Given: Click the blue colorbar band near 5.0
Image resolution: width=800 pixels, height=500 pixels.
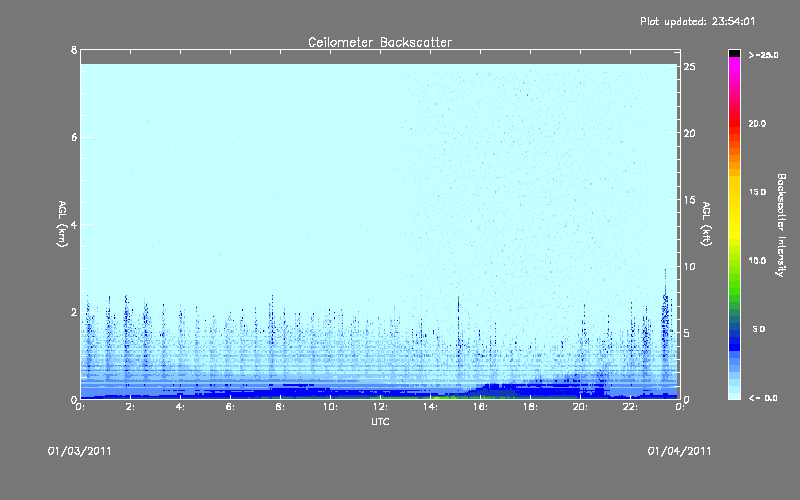Looking at the screenshot, I should pyautogui.click(x=734, y=334).
